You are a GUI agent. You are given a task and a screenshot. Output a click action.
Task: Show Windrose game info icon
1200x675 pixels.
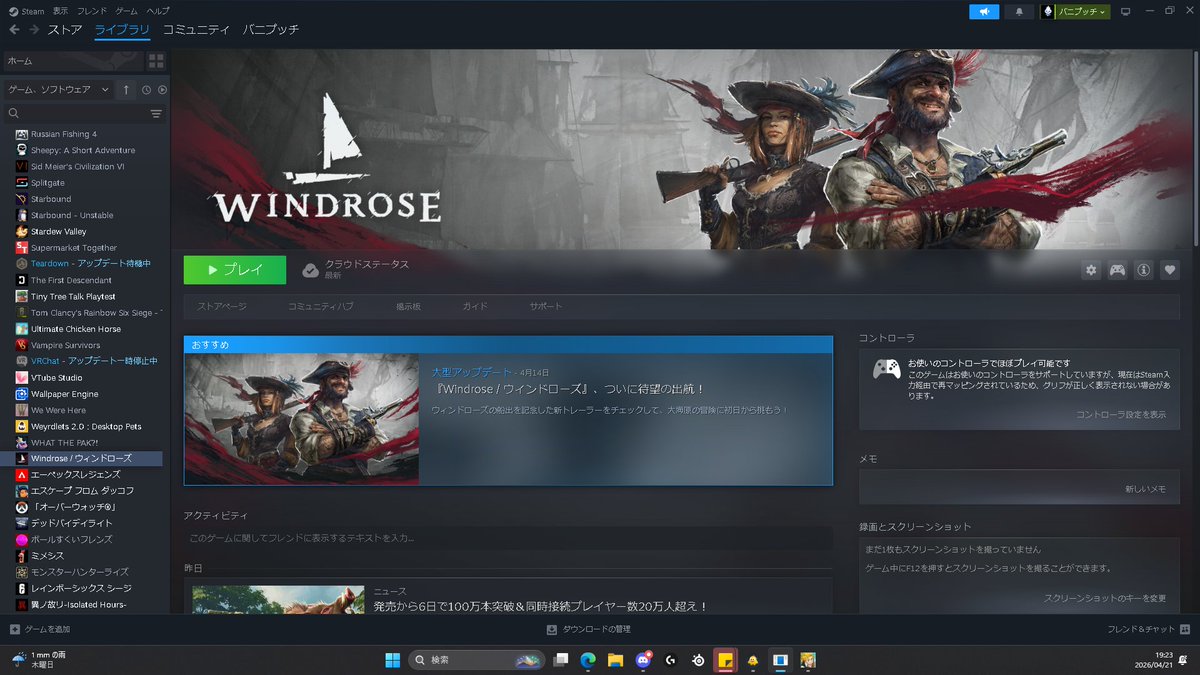point(1143,270)
